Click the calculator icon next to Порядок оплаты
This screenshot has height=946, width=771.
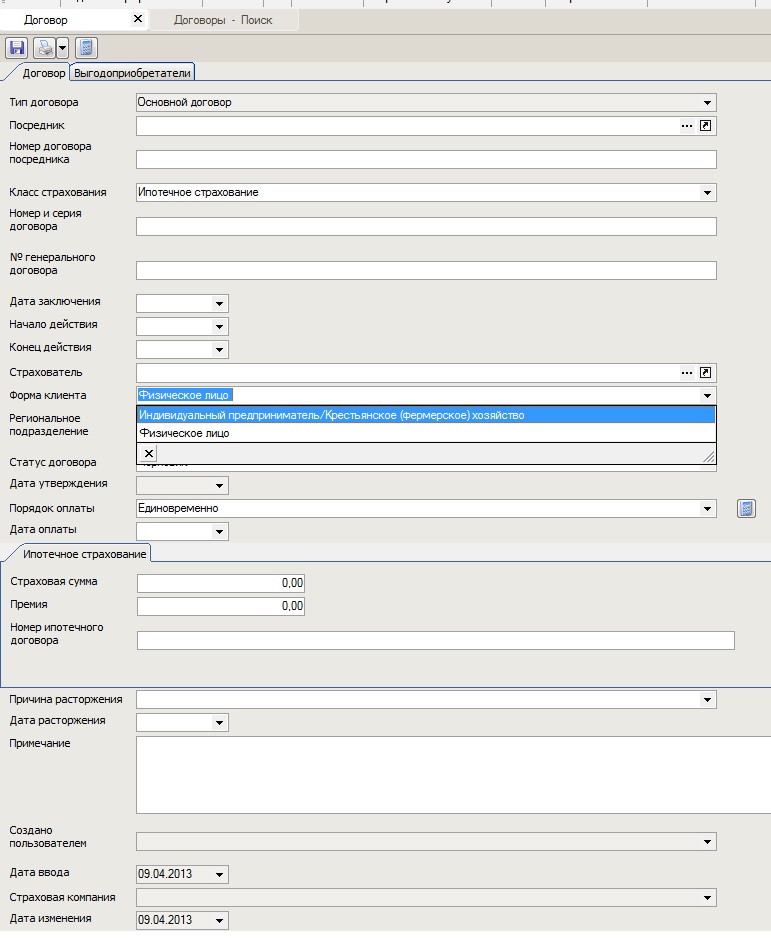(x=746, y=509)
